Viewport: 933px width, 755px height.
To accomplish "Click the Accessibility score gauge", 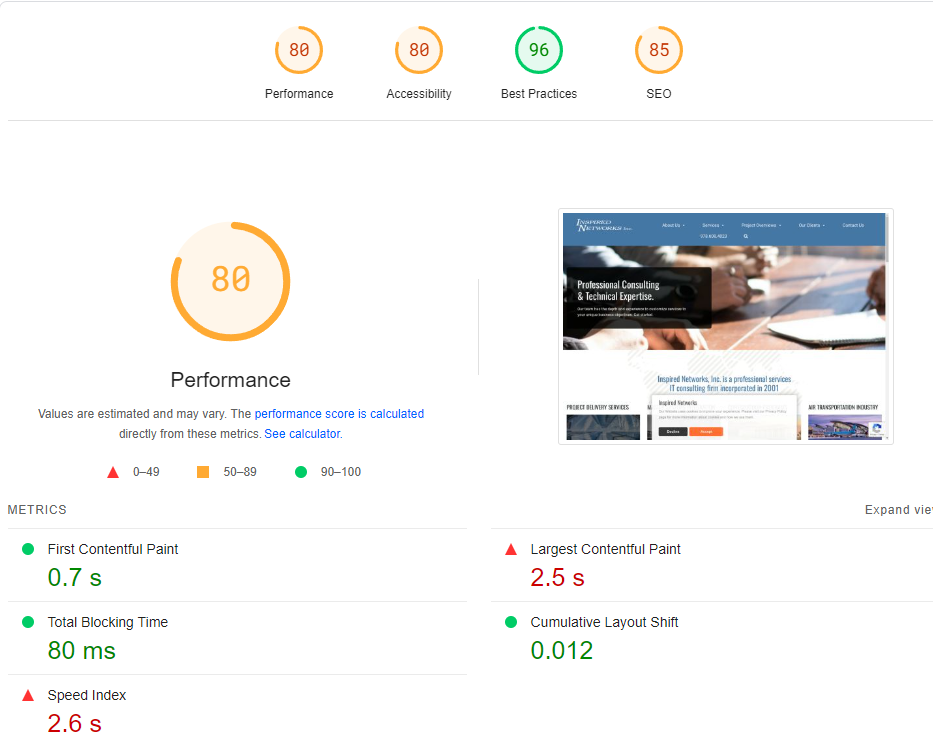I will 419,50.
